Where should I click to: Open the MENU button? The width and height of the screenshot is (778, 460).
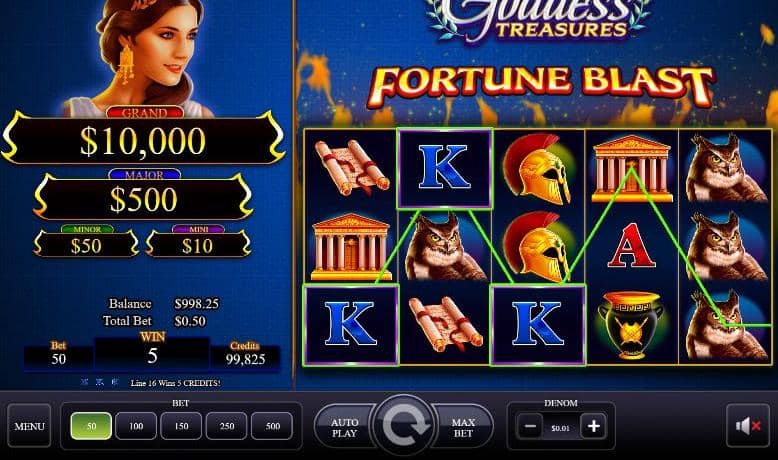(29, 426)
